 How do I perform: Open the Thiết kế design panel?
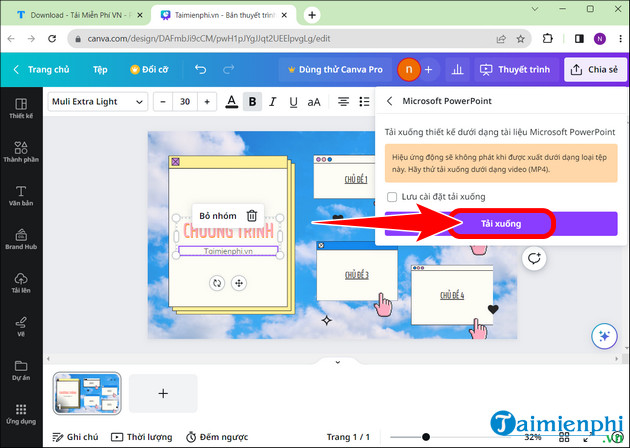coord(21,108)
